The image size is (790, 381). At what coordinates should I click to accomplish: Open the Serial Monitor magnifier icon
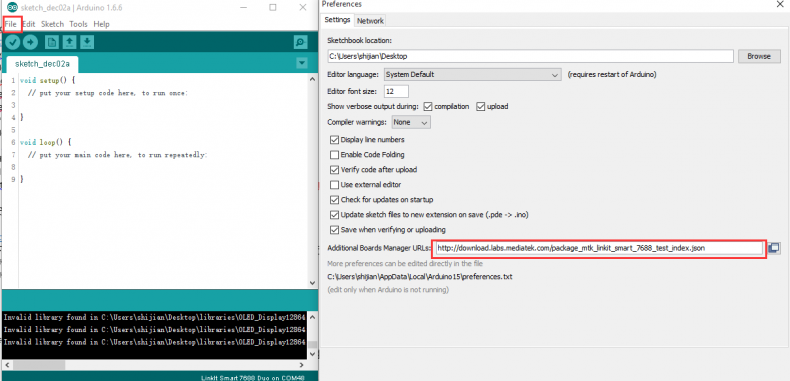pos(300,42)
